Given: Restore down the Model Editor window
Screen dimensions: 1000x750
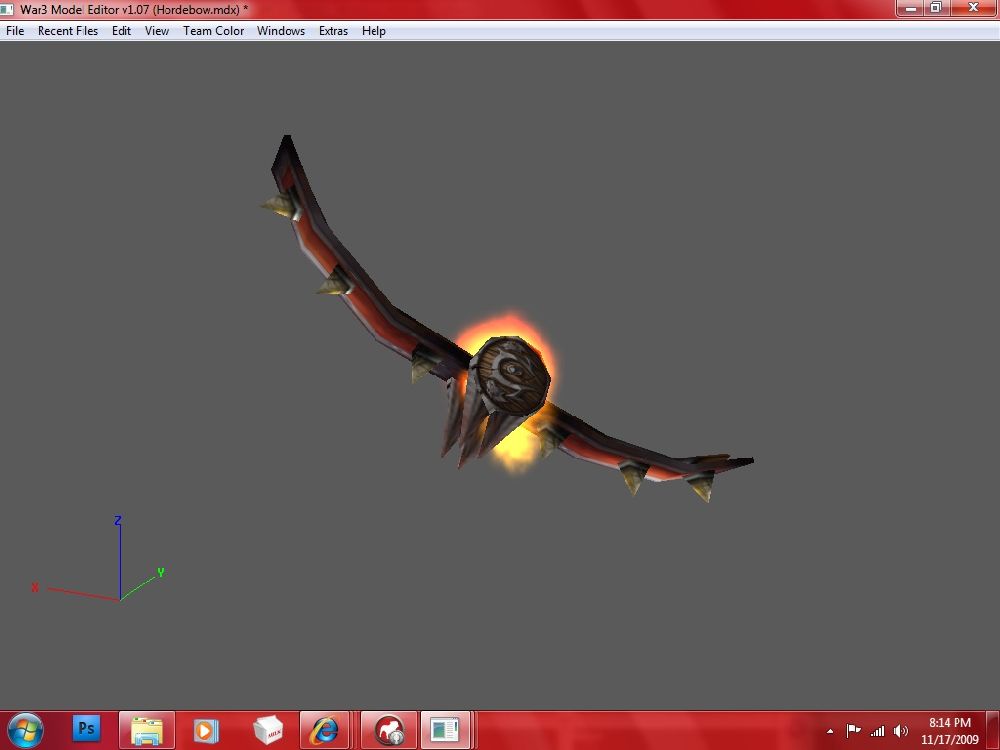Looking at the screenshot, I should pyautogui.click(x=936, y=8).
